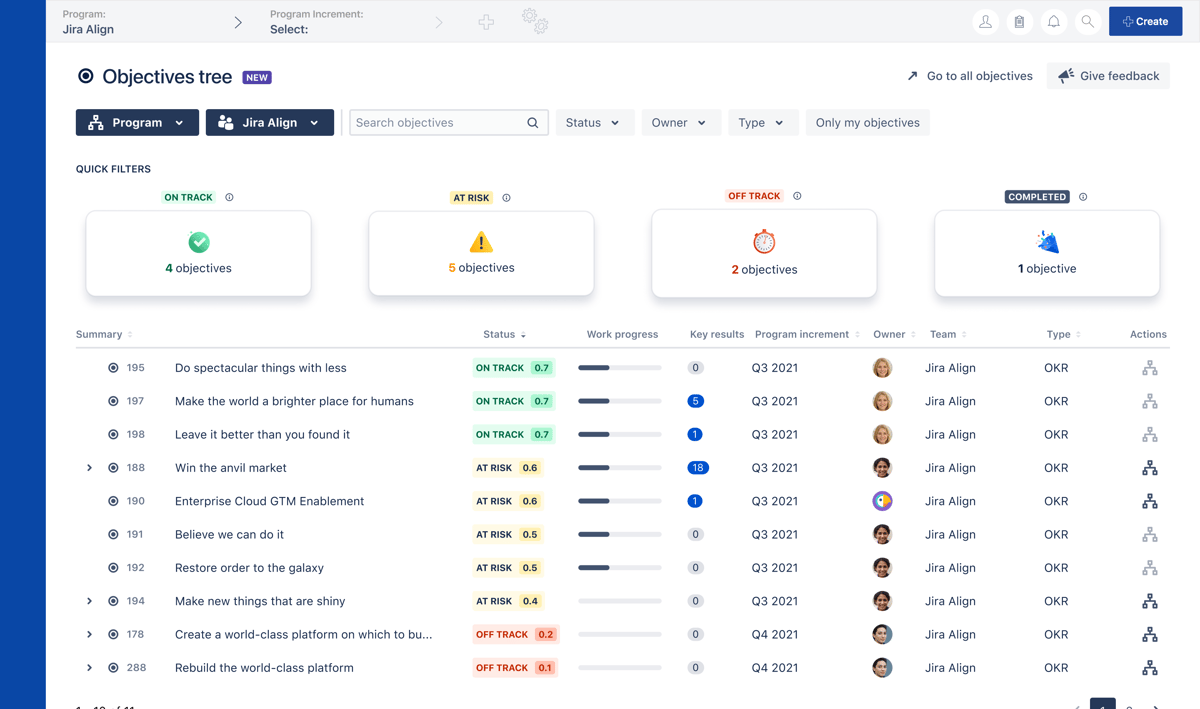Open hierarchy action for objective 191
1200x709 pixels.
(1150, 535)
